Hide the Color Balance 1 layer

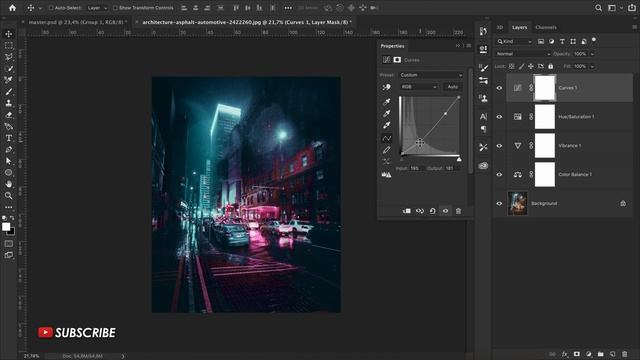coord(499,175)
